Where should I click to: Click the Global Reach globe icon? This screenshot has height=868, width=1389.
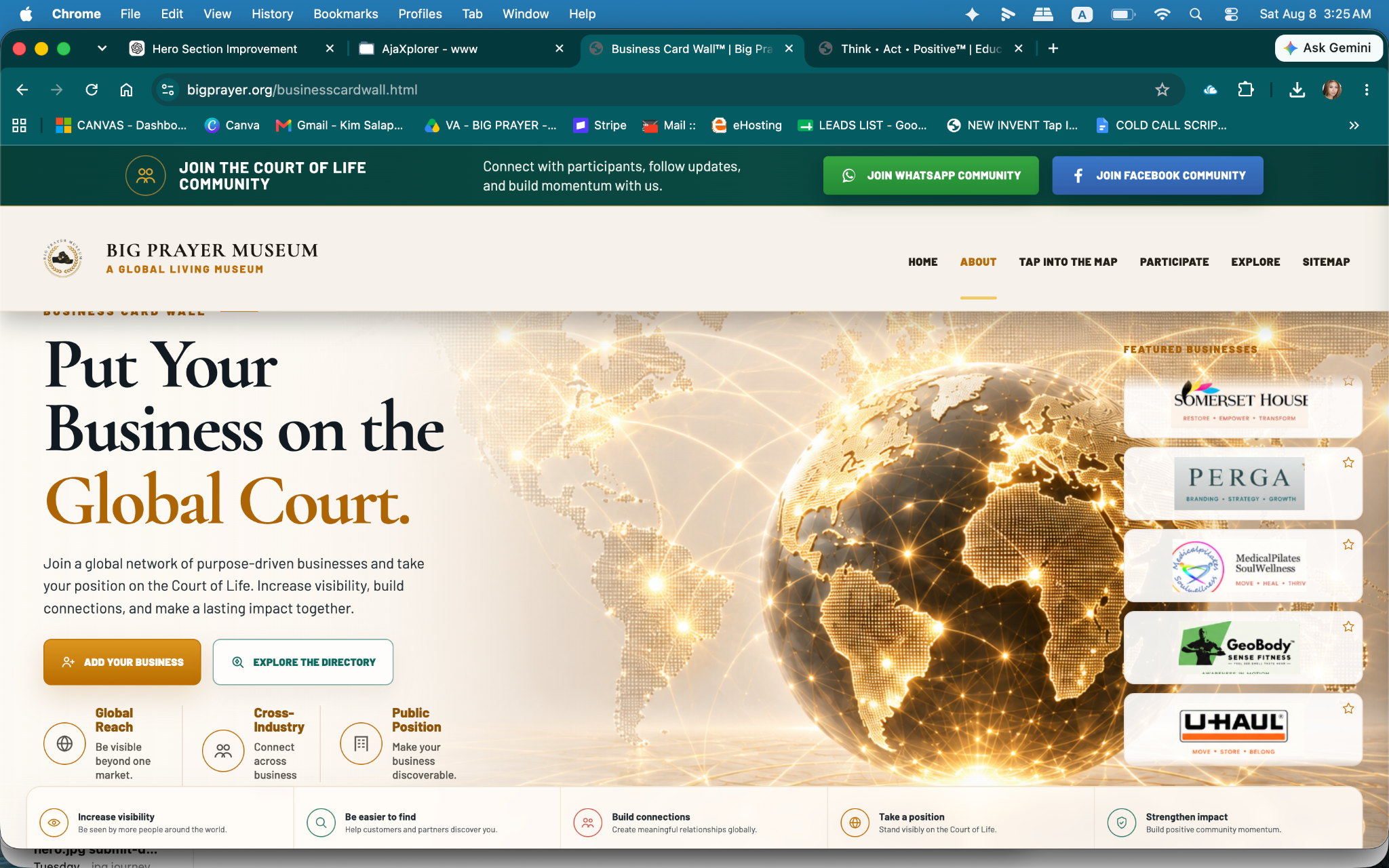(x=64, y=744)
